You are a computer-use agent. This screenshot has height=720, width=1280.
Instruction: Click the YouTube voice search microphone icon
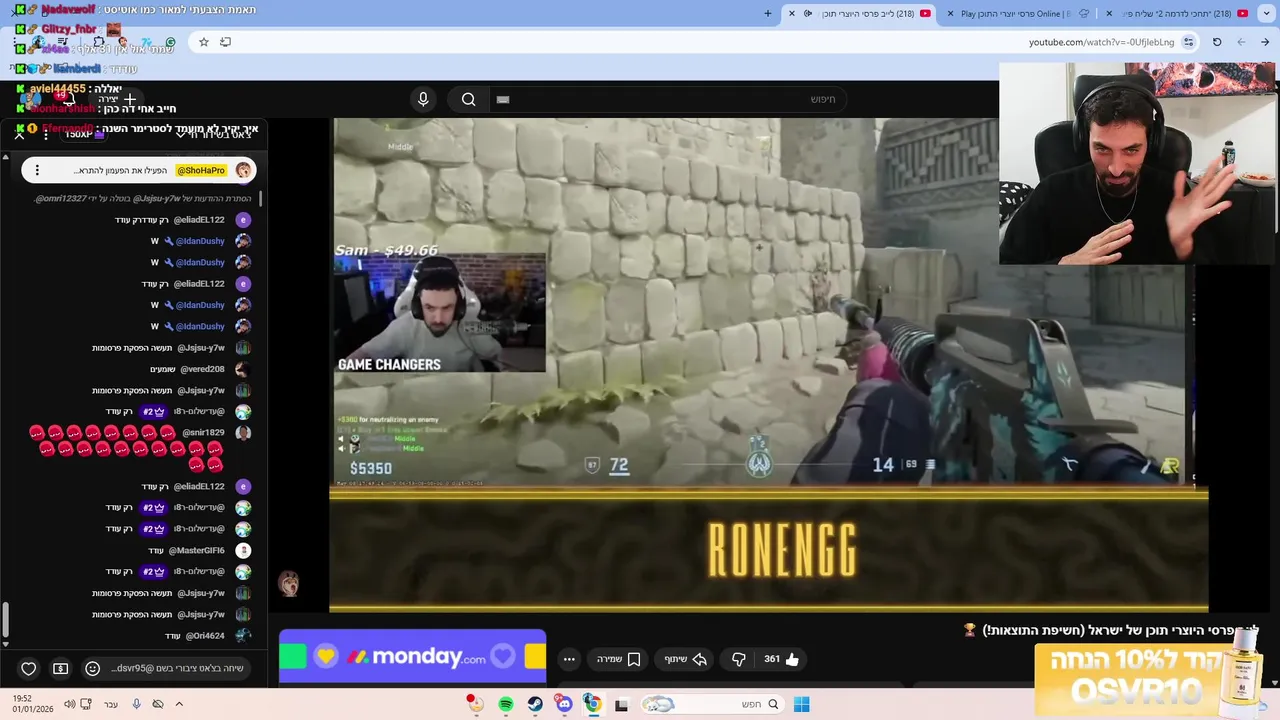[x=423, y=99]
